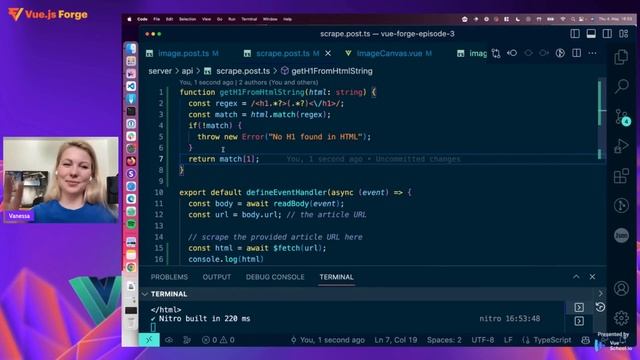
Task: Click line number 10 in the gutter
Action: (x=159, y=192)
